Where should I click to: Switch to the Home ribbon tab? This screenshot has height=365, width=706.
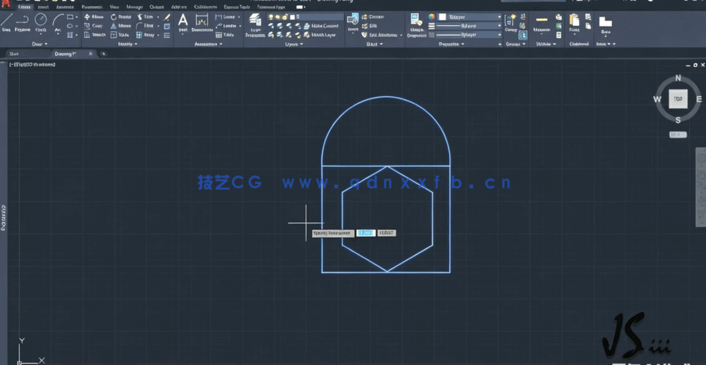point(24,7)
